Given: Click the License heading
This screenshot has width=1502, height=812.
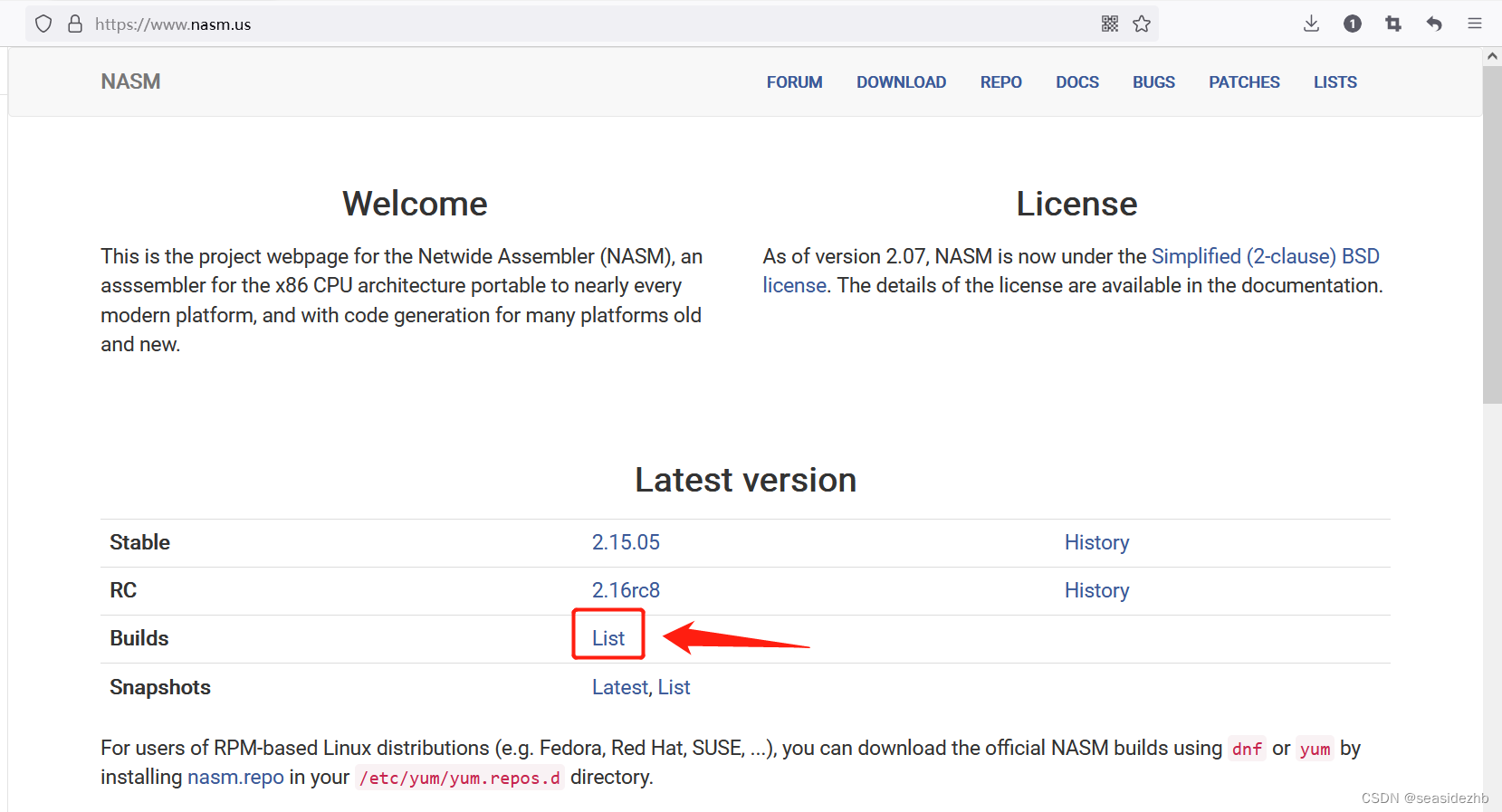Looking at the screenshot, I should [1076, 204].
